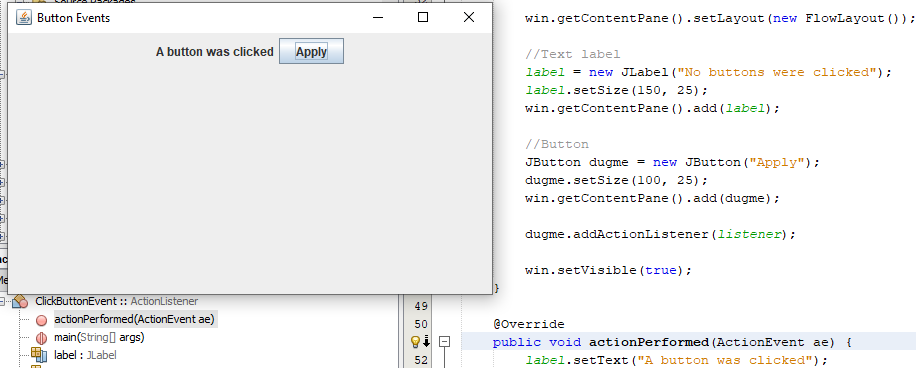The image size is (916, 368).
Task: Click the main method static icon
Action: click(41, 338)
